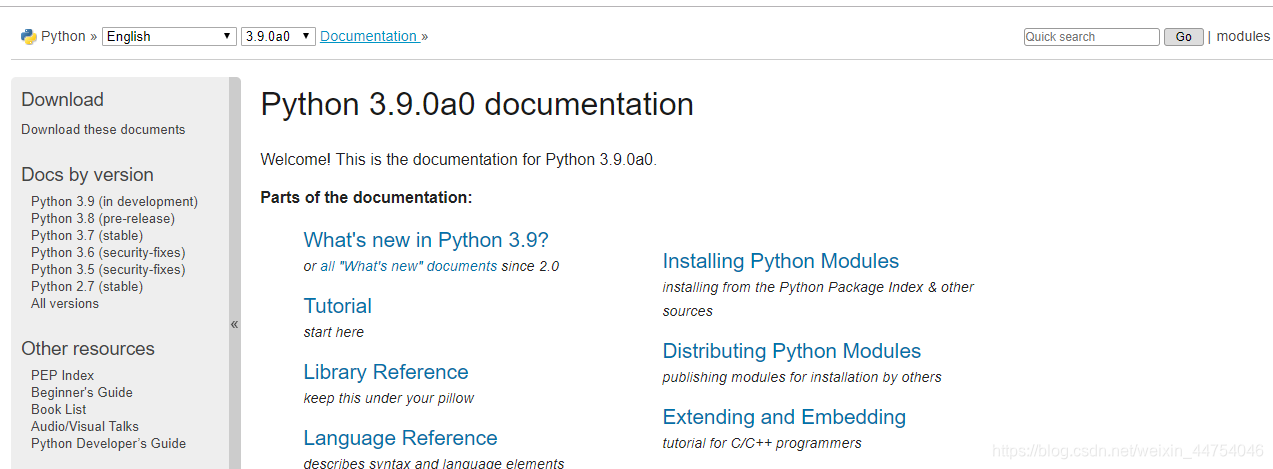Open the Tutorial link
The image size is (1273, 469).
(338, 306)
